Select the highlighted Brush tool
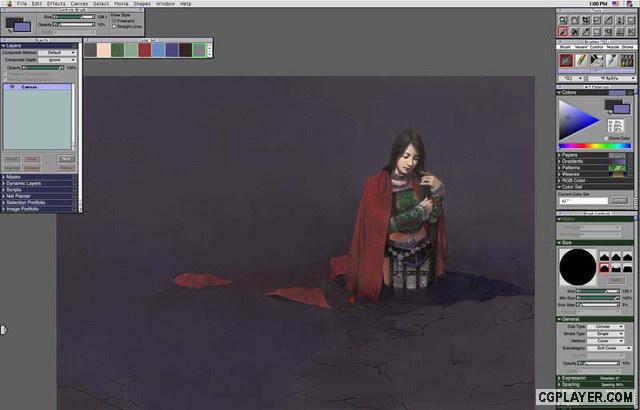This screenshot has width=640, height=410. point(563,31)
